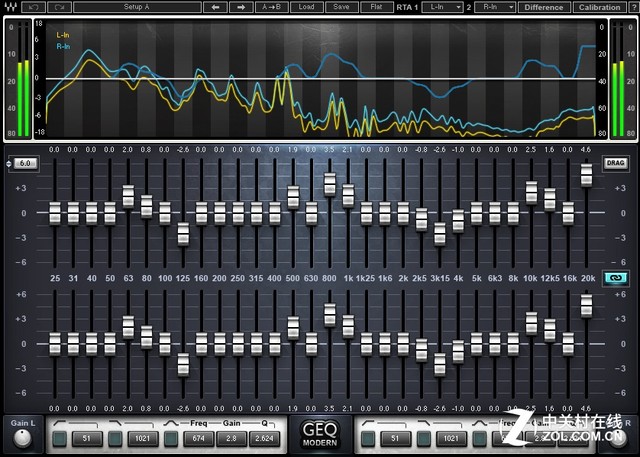640x457 pixels.
Task: Open help with the question mark button
Action: pos(634,7)
